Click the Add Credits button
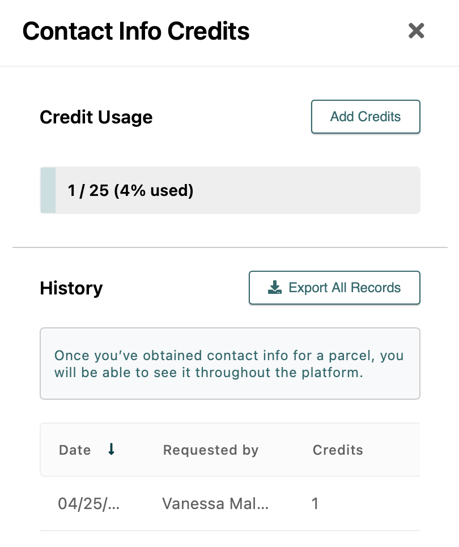This screenshot has width=459, height=547. (366, 117)
